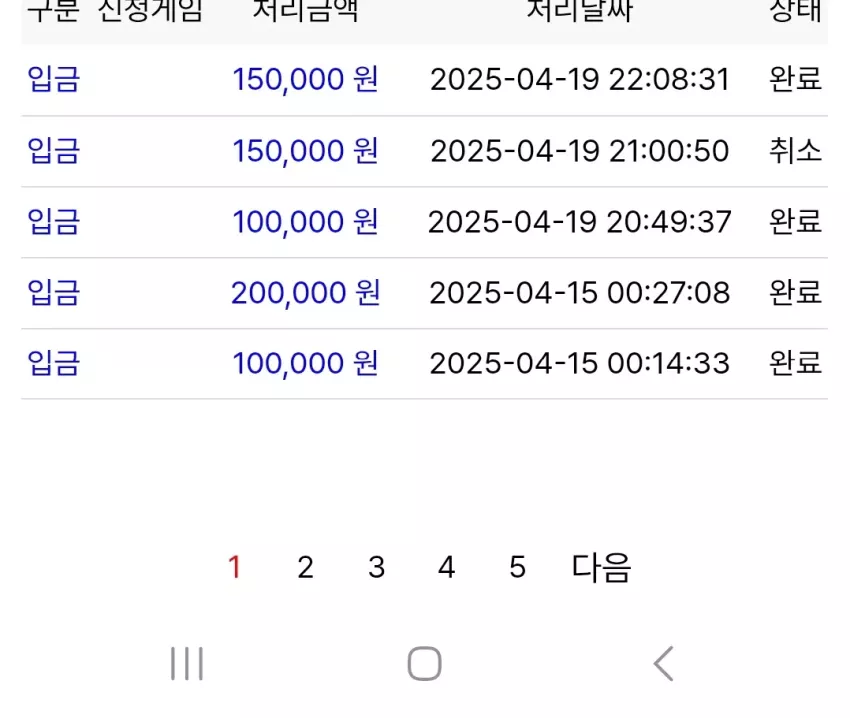Go to page 5 of history

517,568
